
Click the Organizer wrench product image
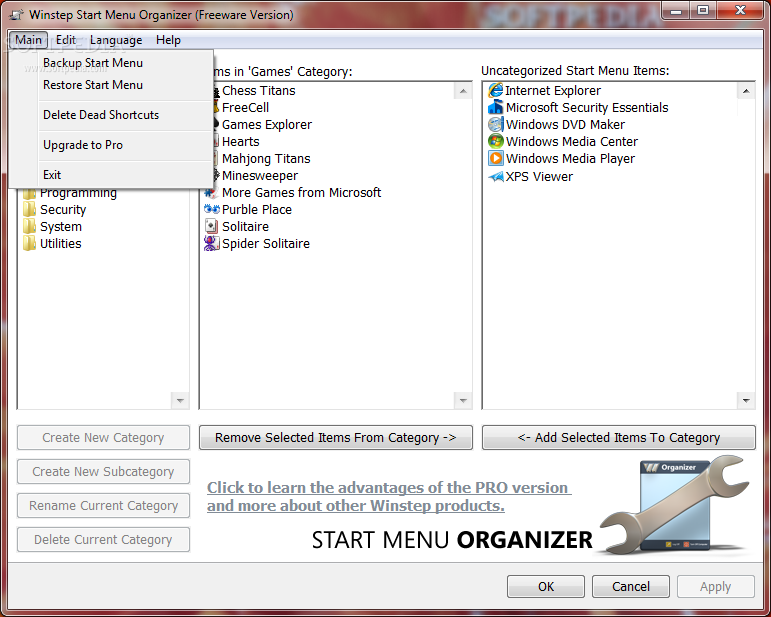[675, 505]
